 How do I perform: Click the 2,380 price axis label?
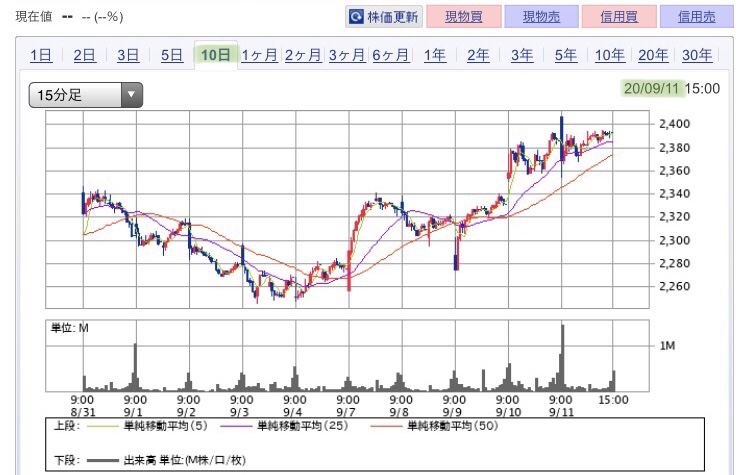pyautogui.click(x=674, y=147)
